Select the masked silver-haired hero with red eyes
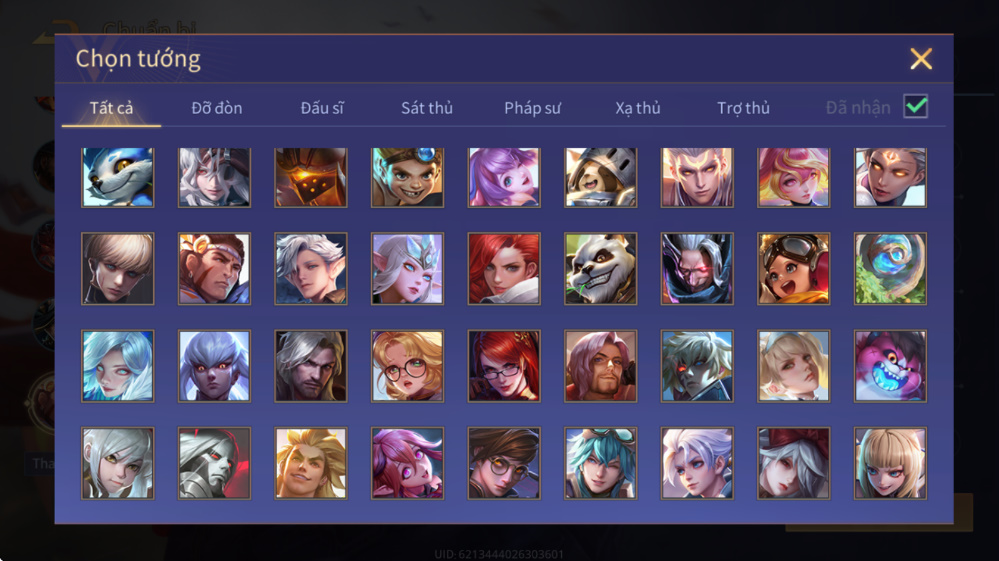This screenshot has width=999, height=561. click(697, 268)
